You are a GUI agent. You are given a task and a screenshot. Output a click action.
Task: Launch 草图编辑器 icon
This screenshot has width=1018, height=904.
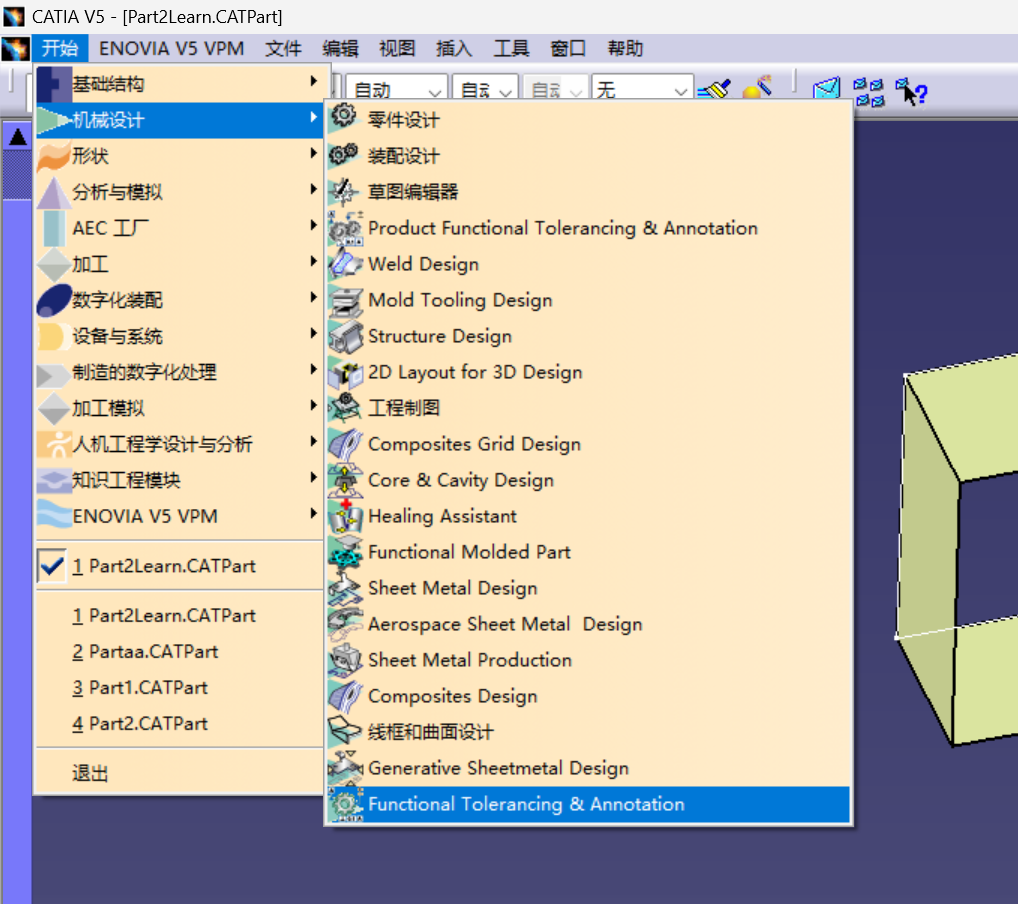coord(344,191)
